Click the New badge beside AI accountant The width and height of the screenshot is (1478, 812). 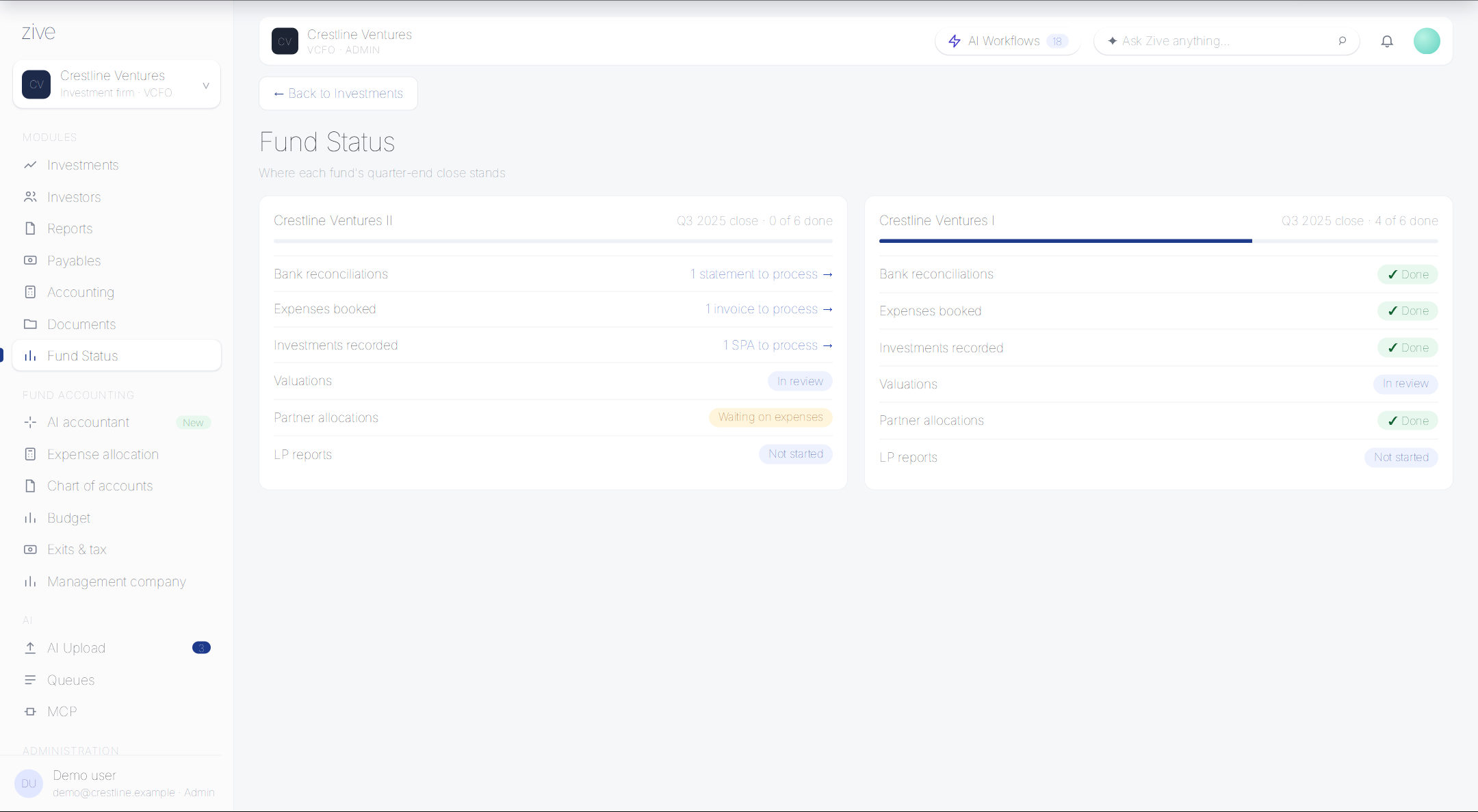click(x=193, y=423)
